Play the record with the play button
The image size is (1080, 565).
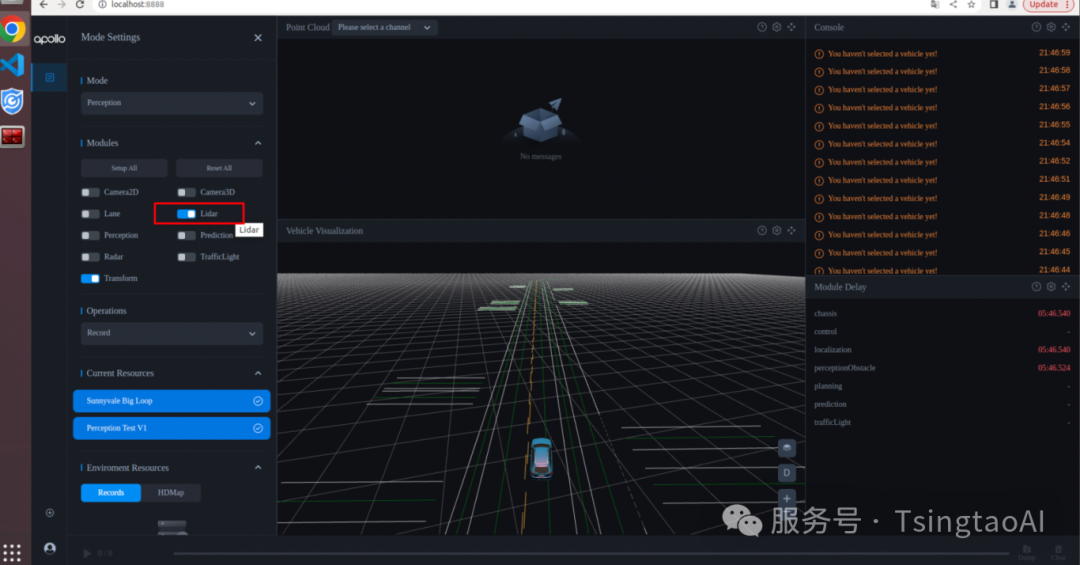[87, 553]
